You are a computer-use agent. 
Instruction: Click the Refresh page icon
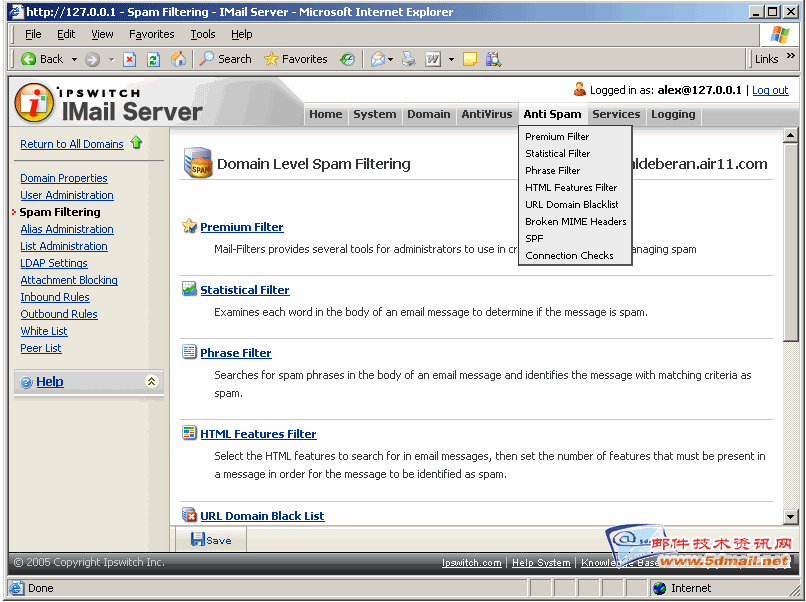pyautogui.click(x=153, y=59)
